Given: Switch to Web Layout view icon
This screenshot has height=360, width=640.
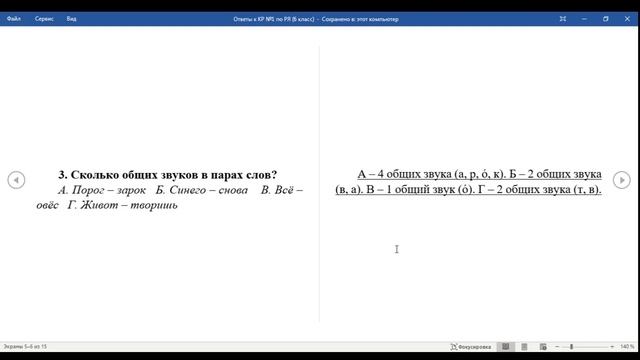Looking at the screenshot, I should pyautogui.click(x=543, y=347).
